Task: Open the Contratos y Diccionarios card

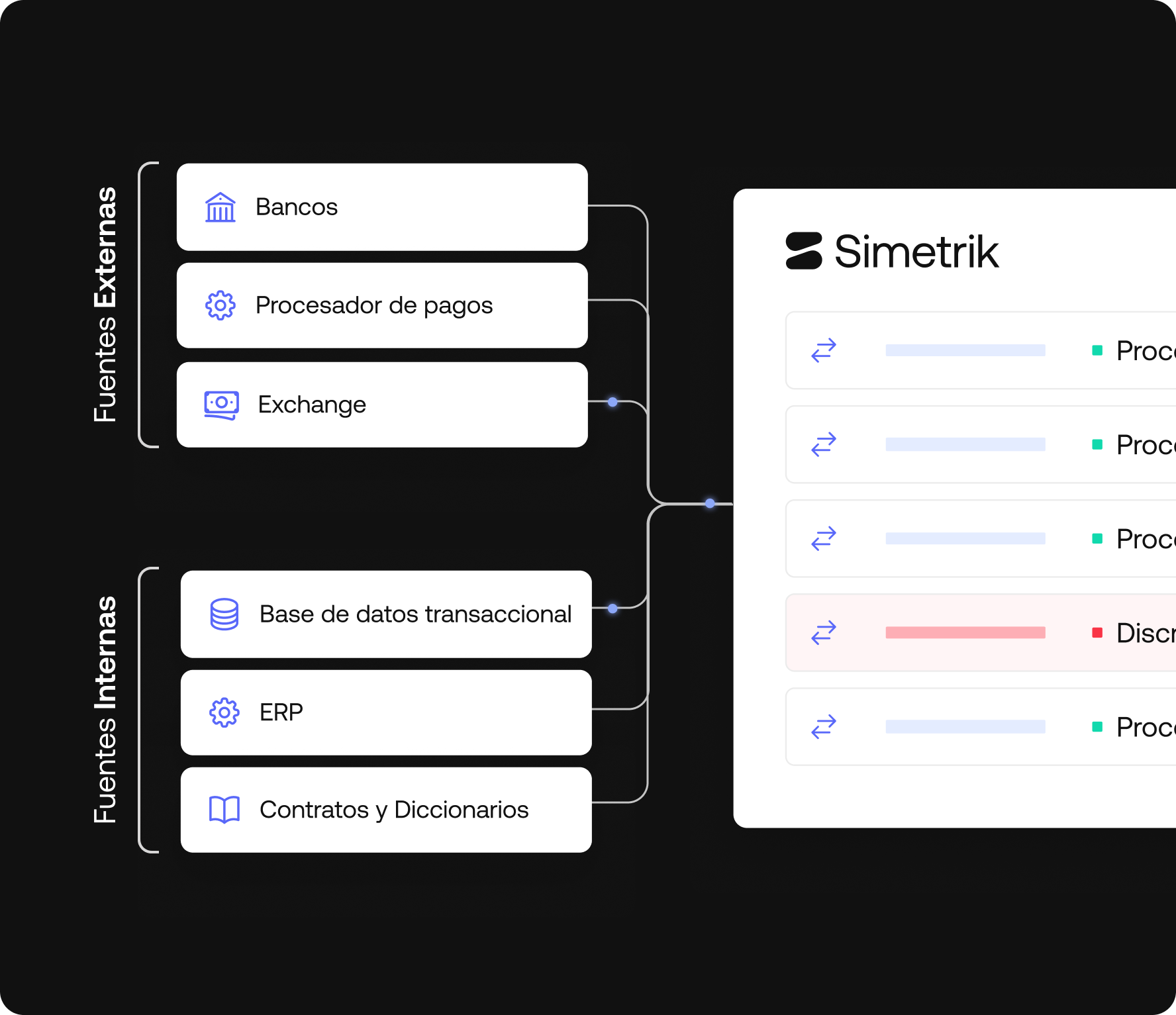Action: (386, 810)
